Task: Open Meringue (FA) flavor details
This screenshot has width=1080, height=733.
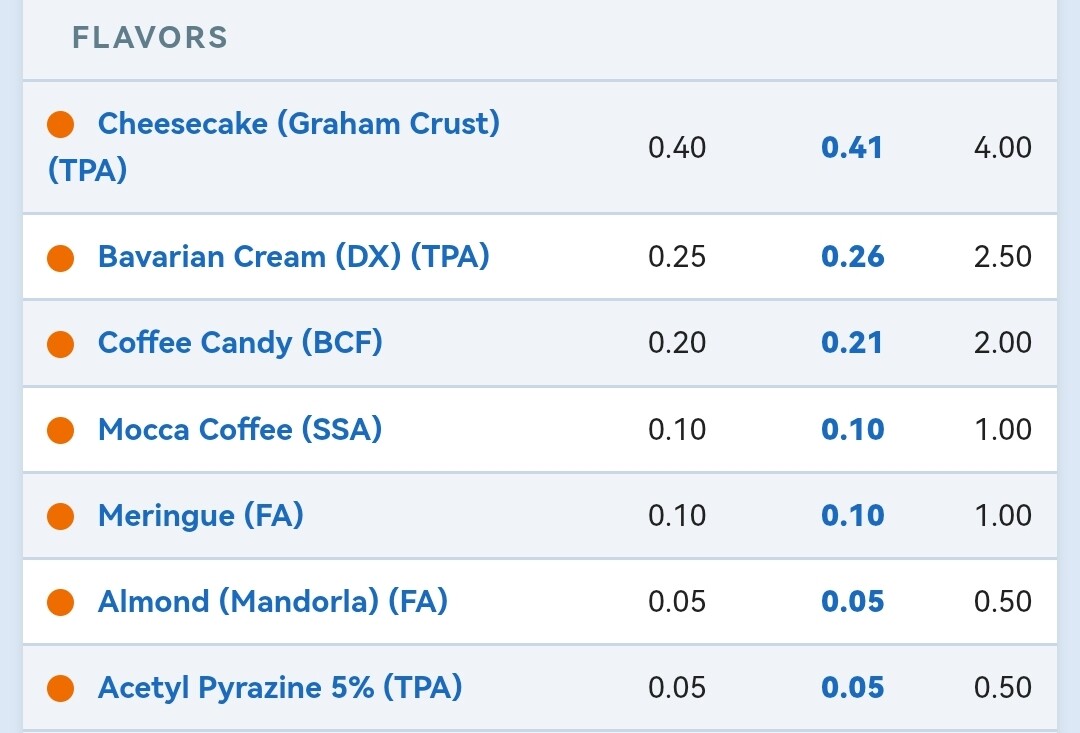Action: [200, 515]
